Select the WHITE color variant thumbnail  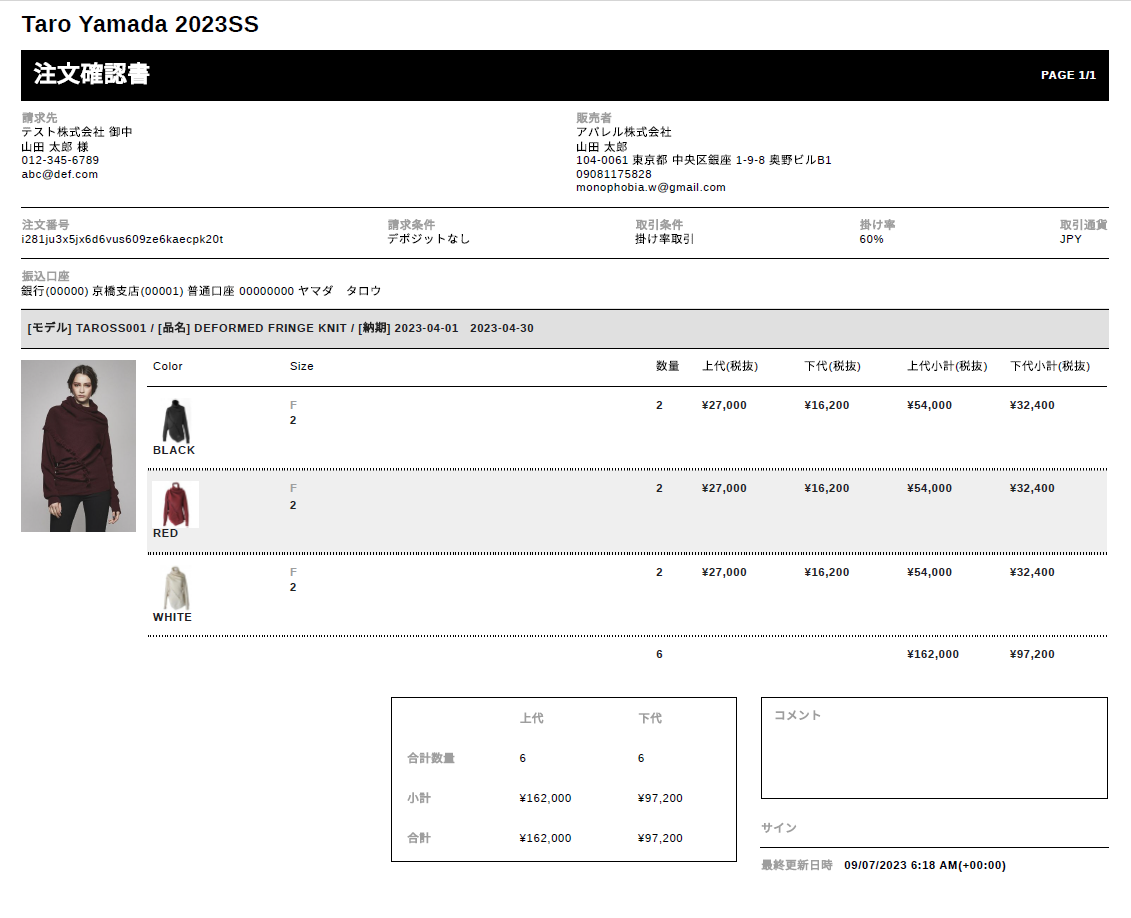pos(176,588)
